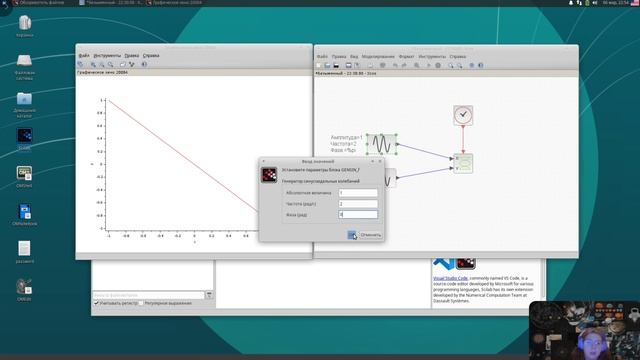The image size is (640, 360).
Task: Click the Open diagram icon in Xcos toolbar
Action: [327, 65]
